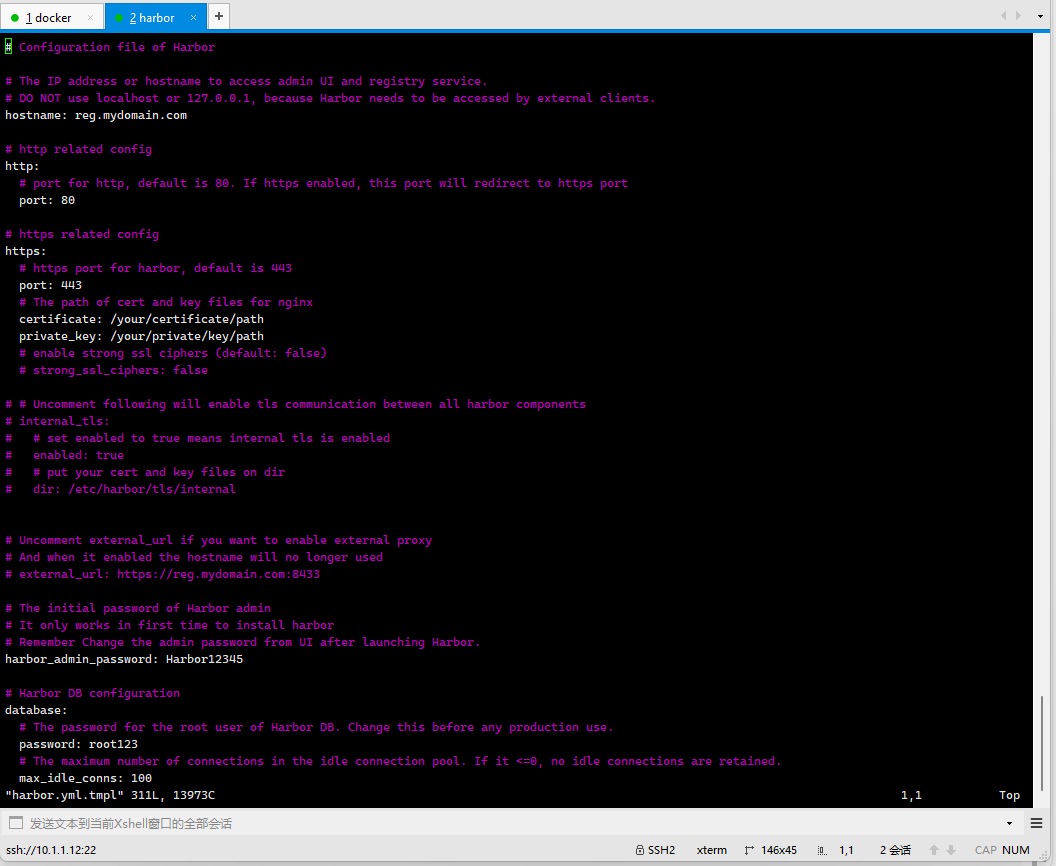
Task: Click the CAP indicator in status bar
Action: pyautogui.click(x=985, y=850)
